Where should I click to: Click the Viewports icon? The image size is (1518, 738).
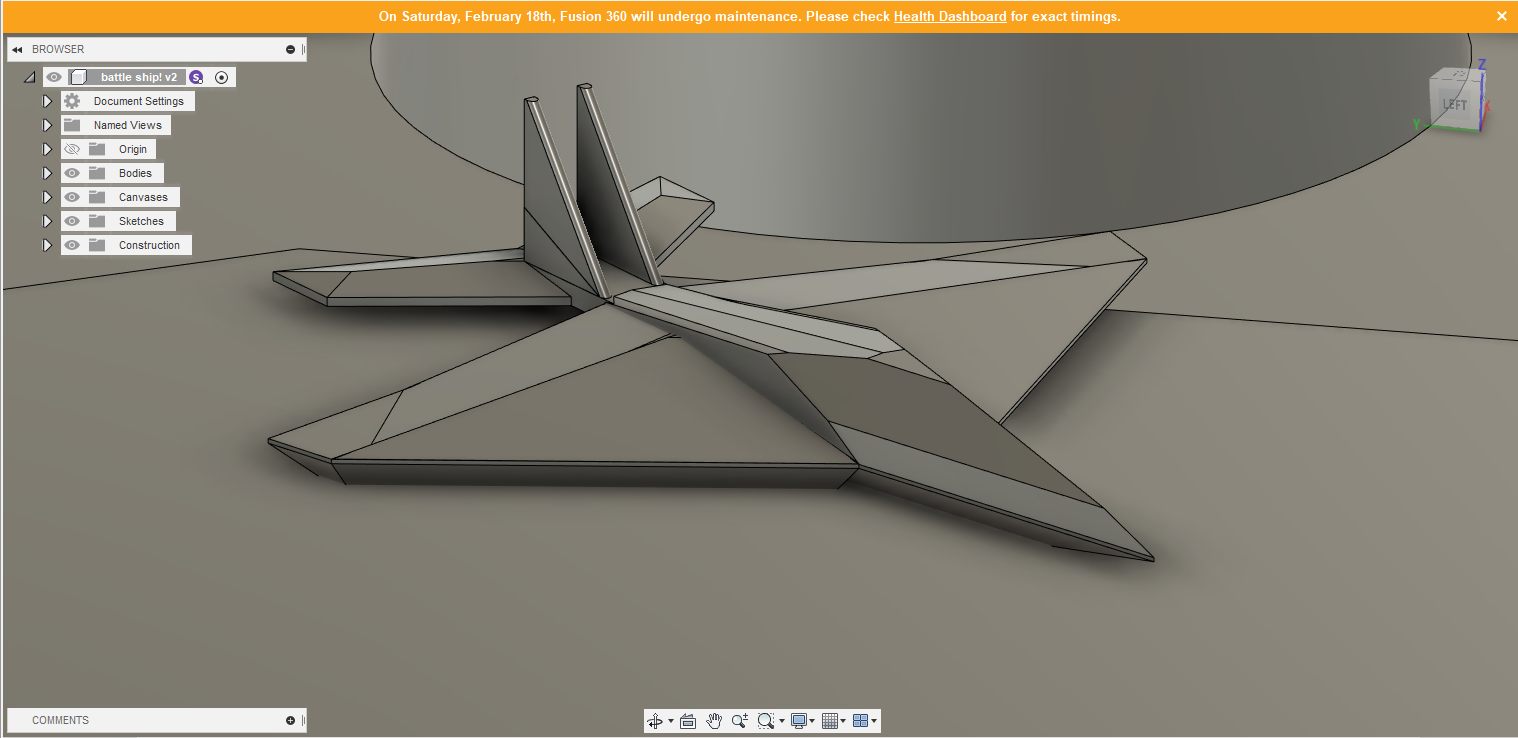[861, 720]
